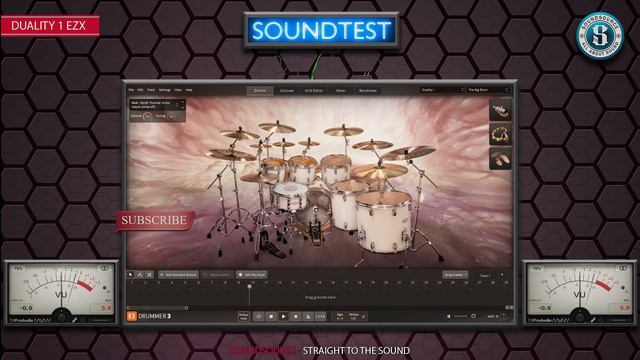Click the snare drum on the kit
The width and height of the screenshot is (640, 360).
(289, 195)
